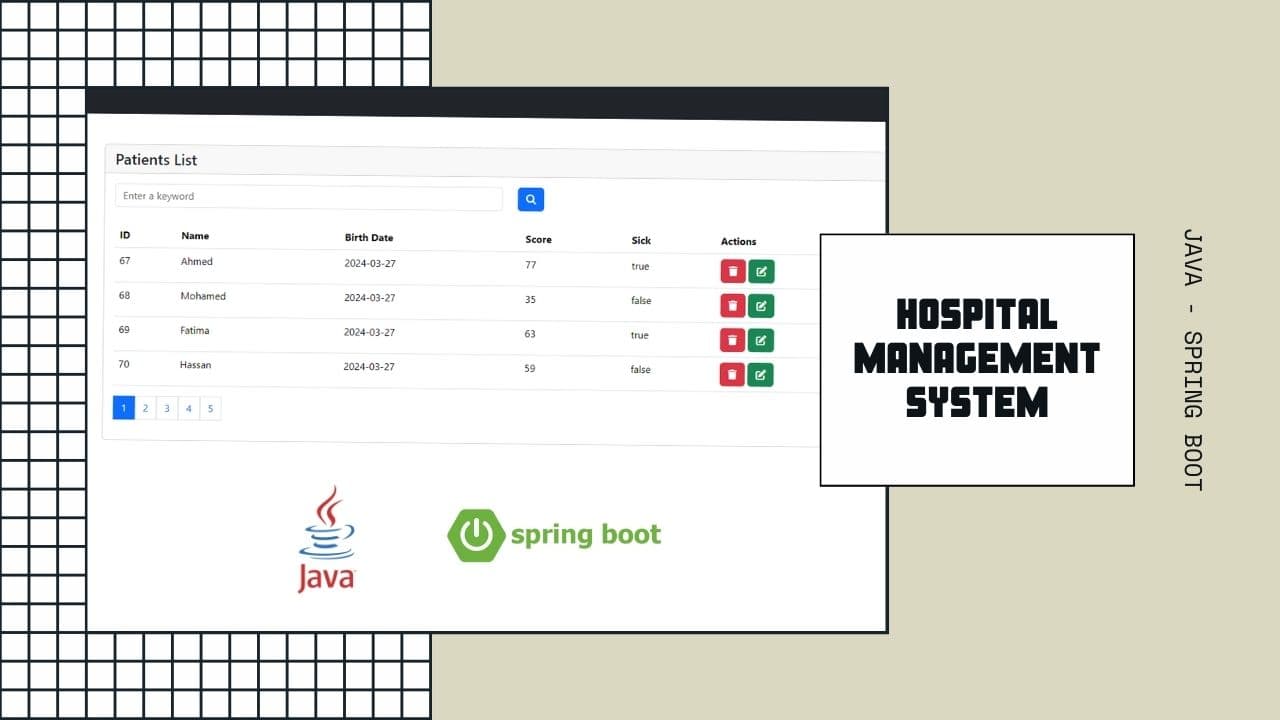Select the name cell 'Hassan'

coord(195,365)
